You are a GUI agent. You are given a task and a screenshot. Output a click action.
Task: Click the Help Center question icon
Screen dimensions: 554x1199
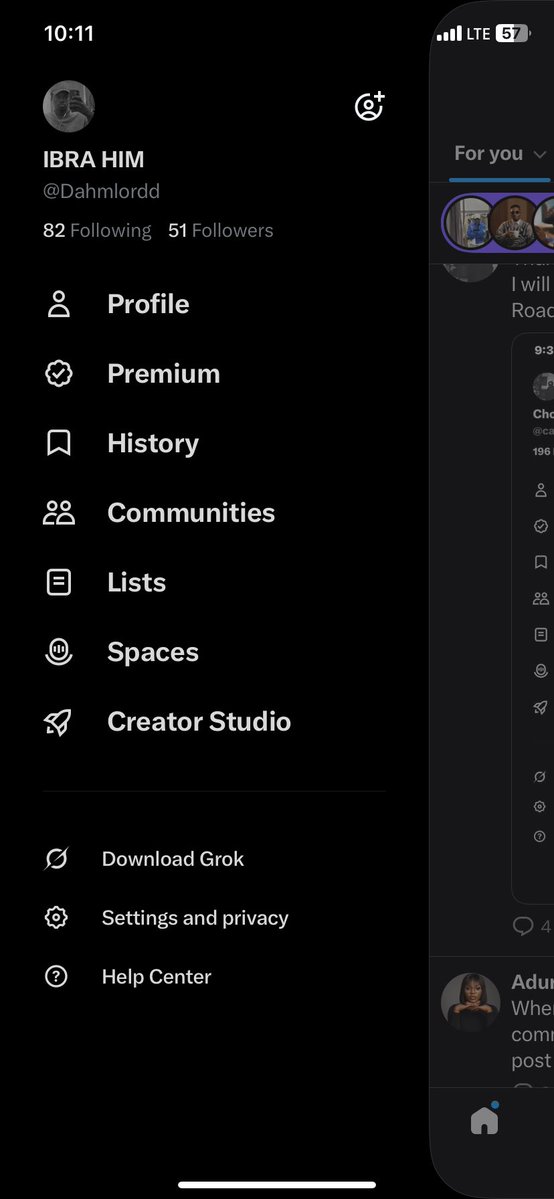pyautogui.click(x=56, y=976)
